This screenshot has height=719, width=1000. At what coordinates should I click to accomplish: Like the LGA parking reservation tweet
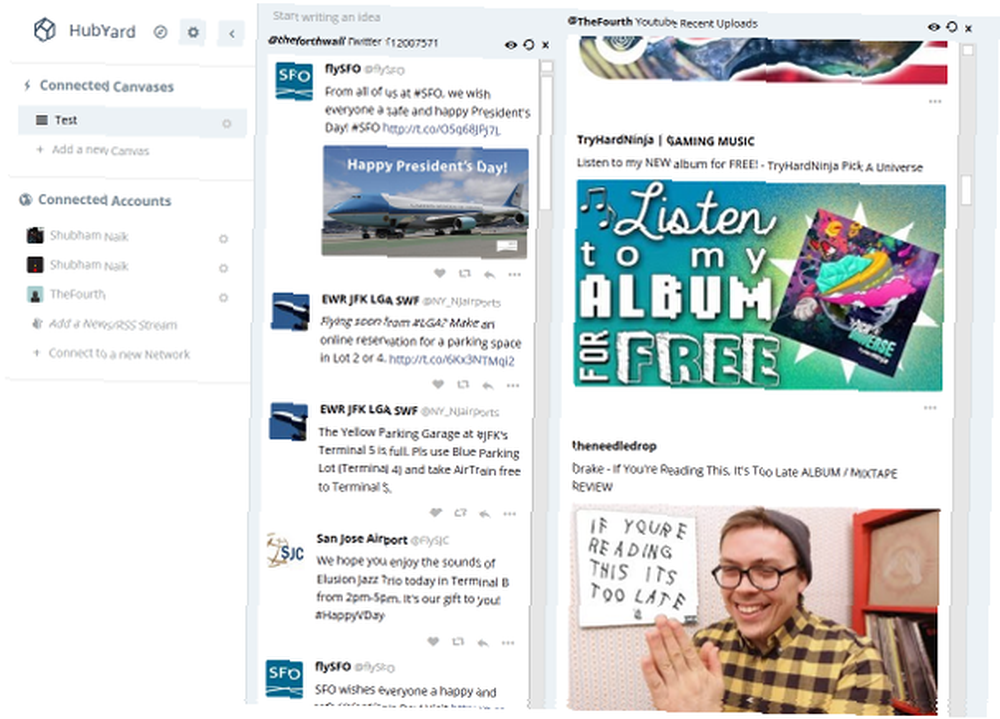[x=438, y=384]
